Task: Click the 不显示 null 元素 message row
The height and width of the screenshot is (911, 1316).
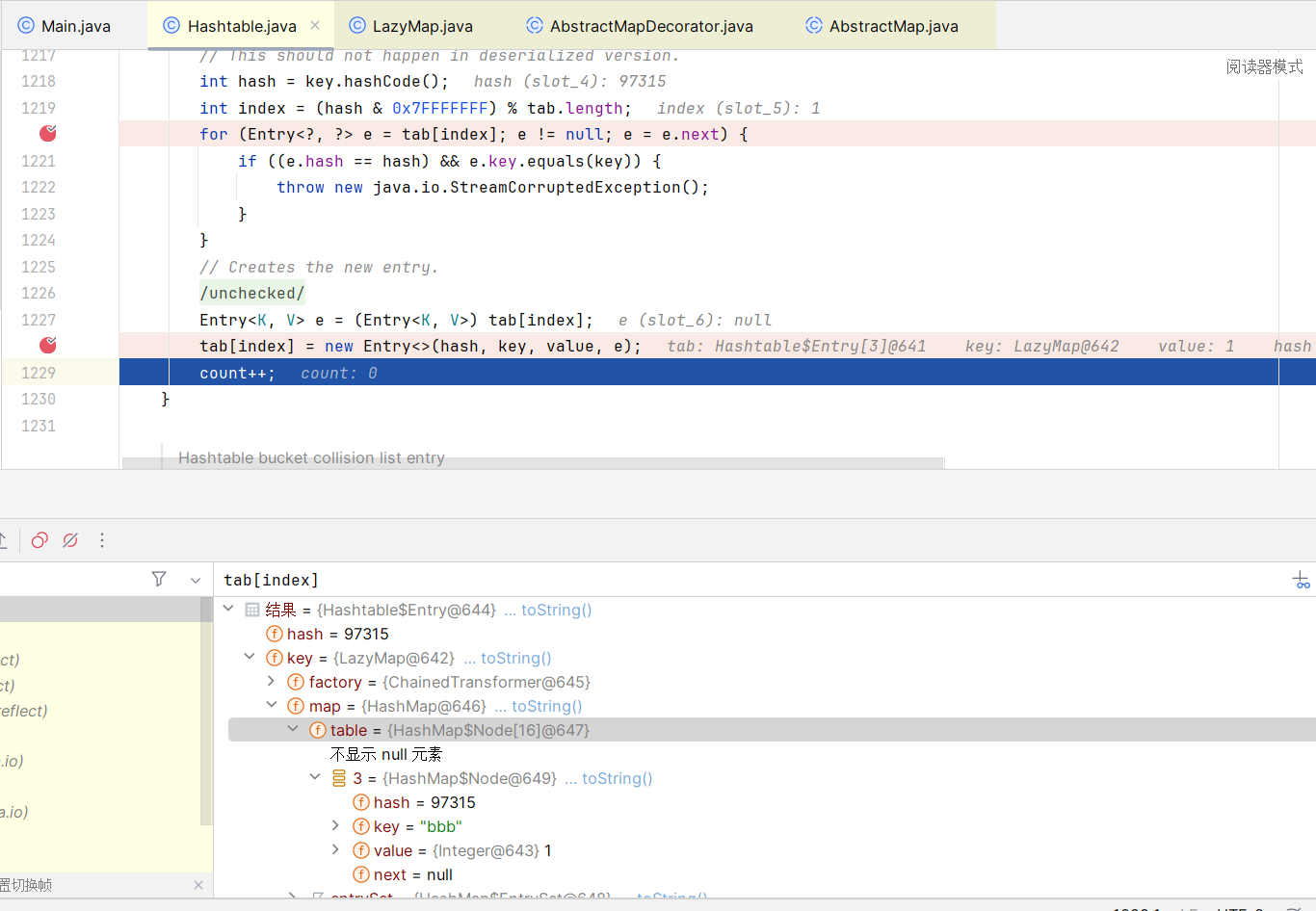Action: tap(385, 754)
